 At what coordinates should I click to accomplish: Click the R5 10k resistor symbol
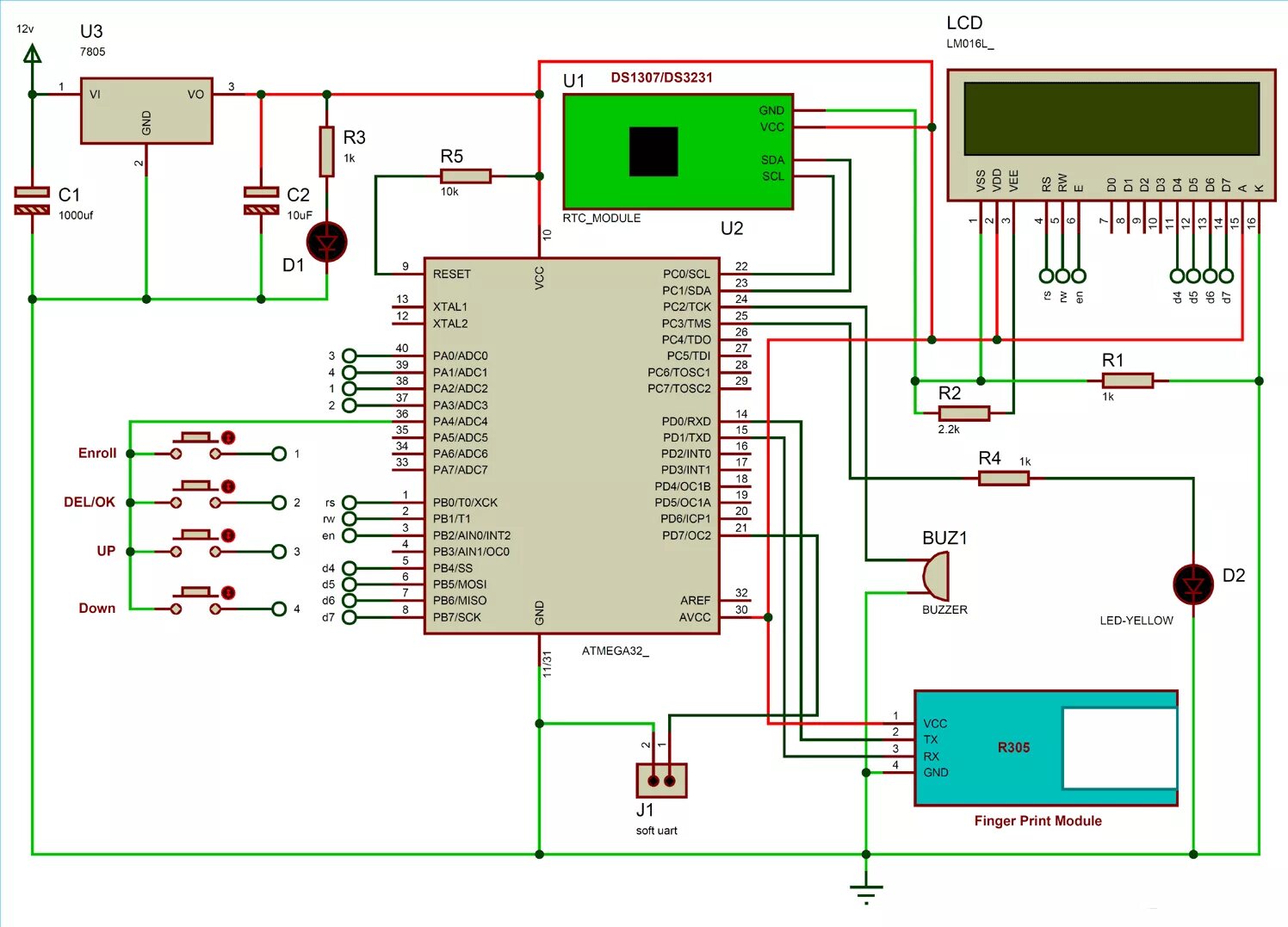(466, 176)
